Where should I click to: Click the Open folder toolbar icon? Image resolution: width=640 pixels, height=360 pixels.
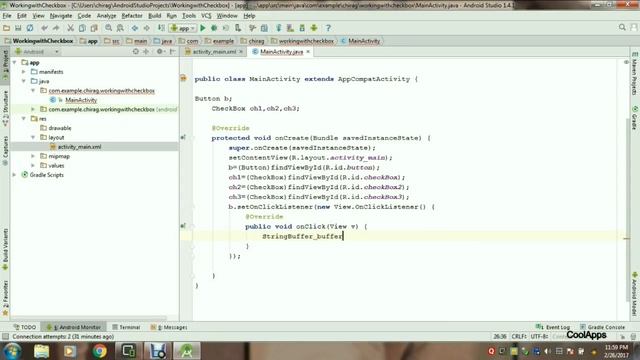tap(6, 28)
